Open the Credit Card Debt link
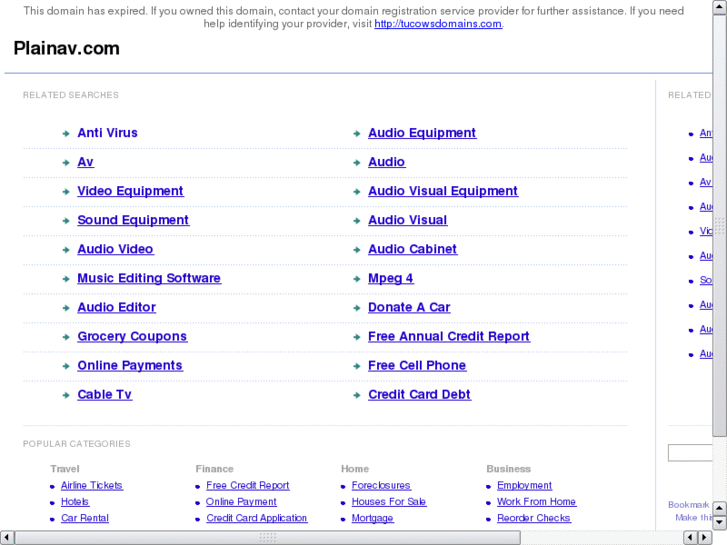Viewport: 727px width, 545px height. [x=419, y=395]
